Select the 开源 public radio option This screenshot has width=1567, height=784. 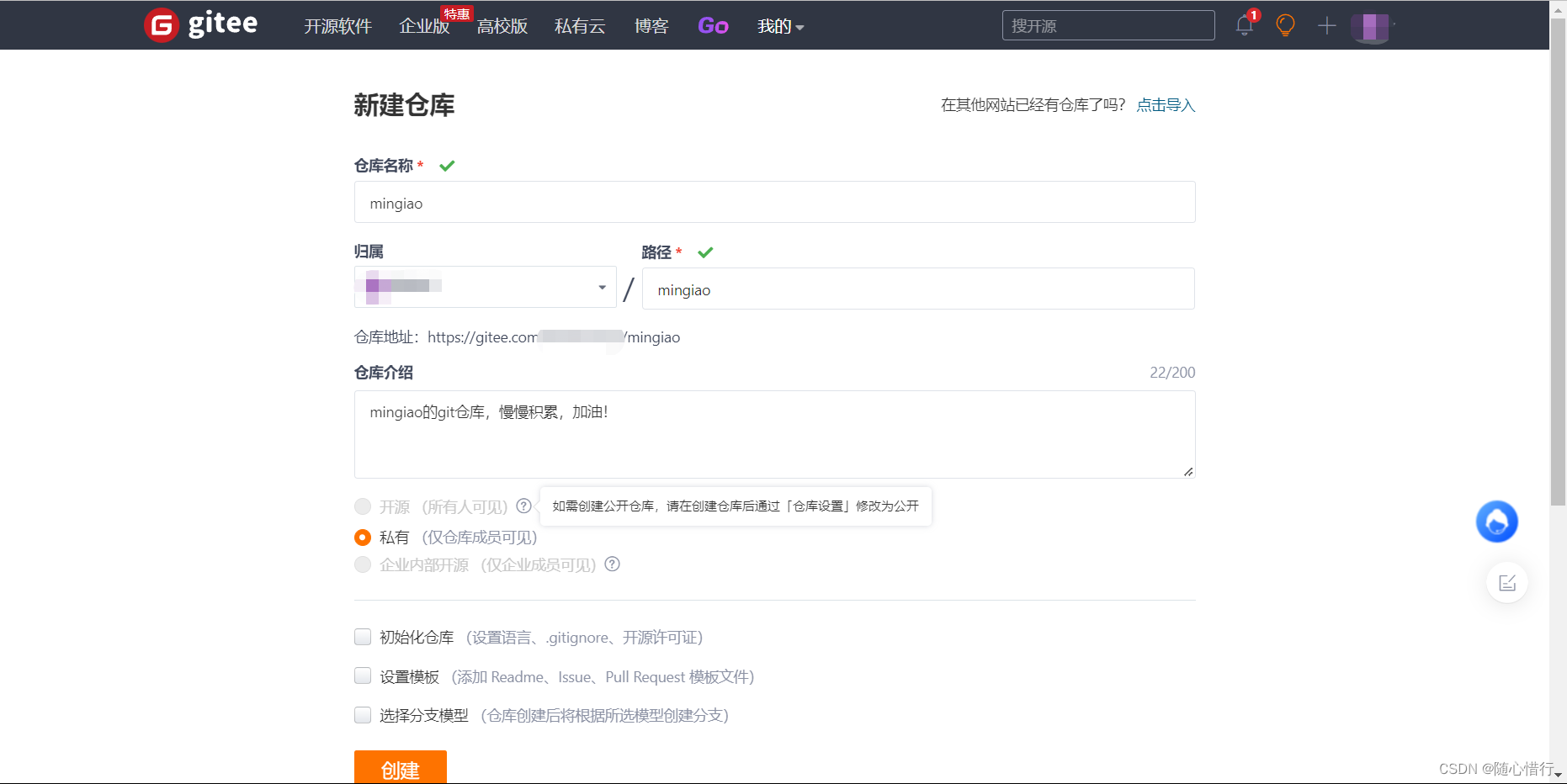[363, 506]
